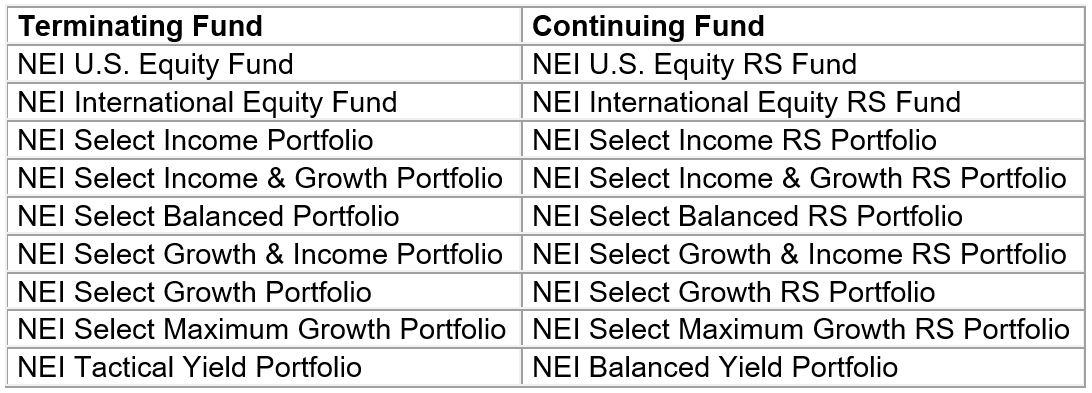Click NEI International Equity RS Fund cell
The image size is (1092, 393).
(x=803, y=102)
